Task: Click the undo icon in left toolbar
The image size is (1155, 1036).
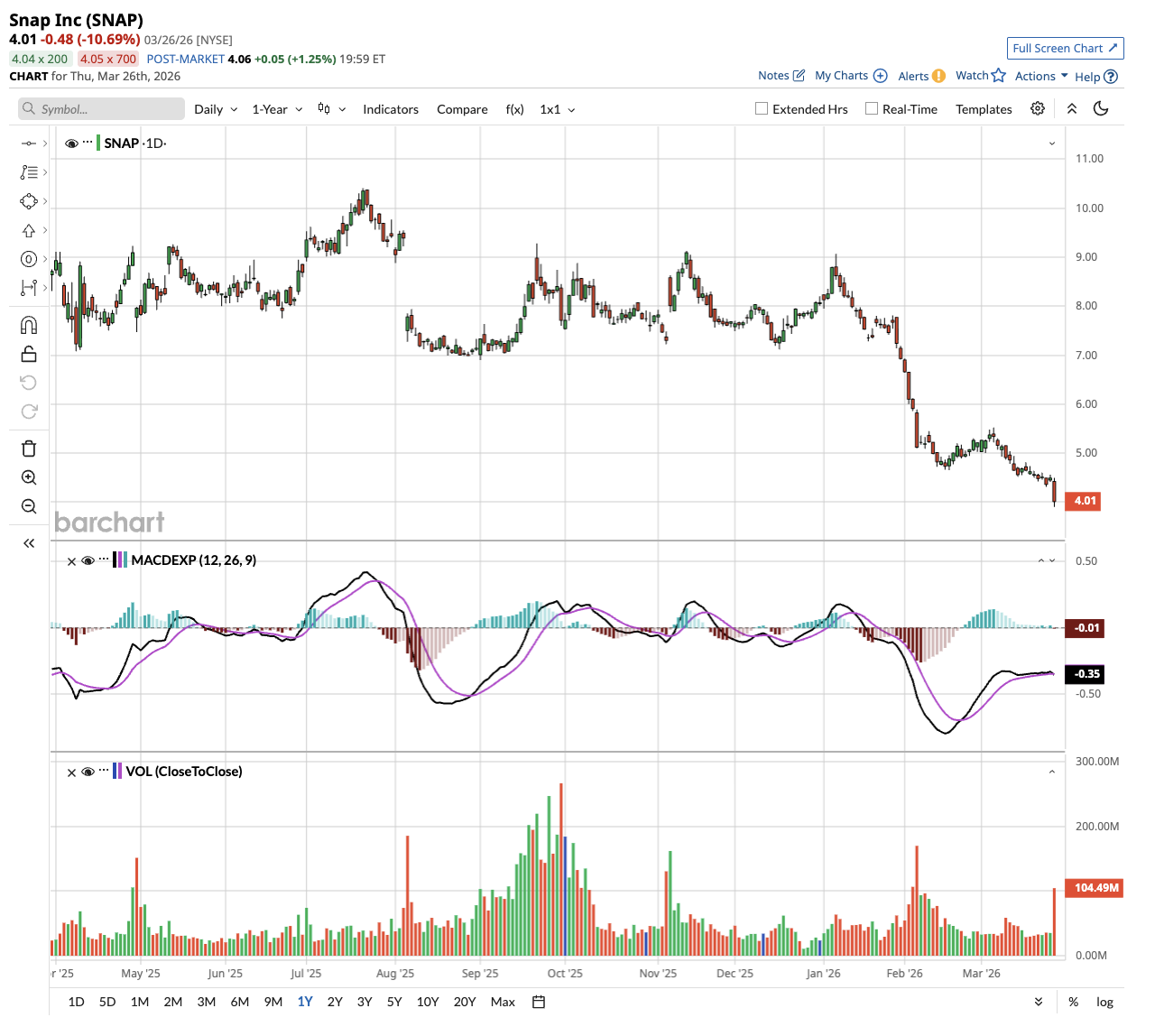Action: coord(29,383)
